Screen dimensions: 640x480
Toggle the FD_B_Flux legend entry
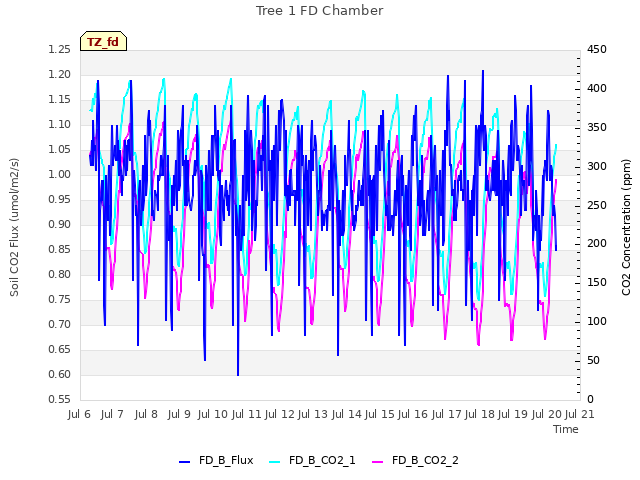pyautogui.click(x=216, y=460)
